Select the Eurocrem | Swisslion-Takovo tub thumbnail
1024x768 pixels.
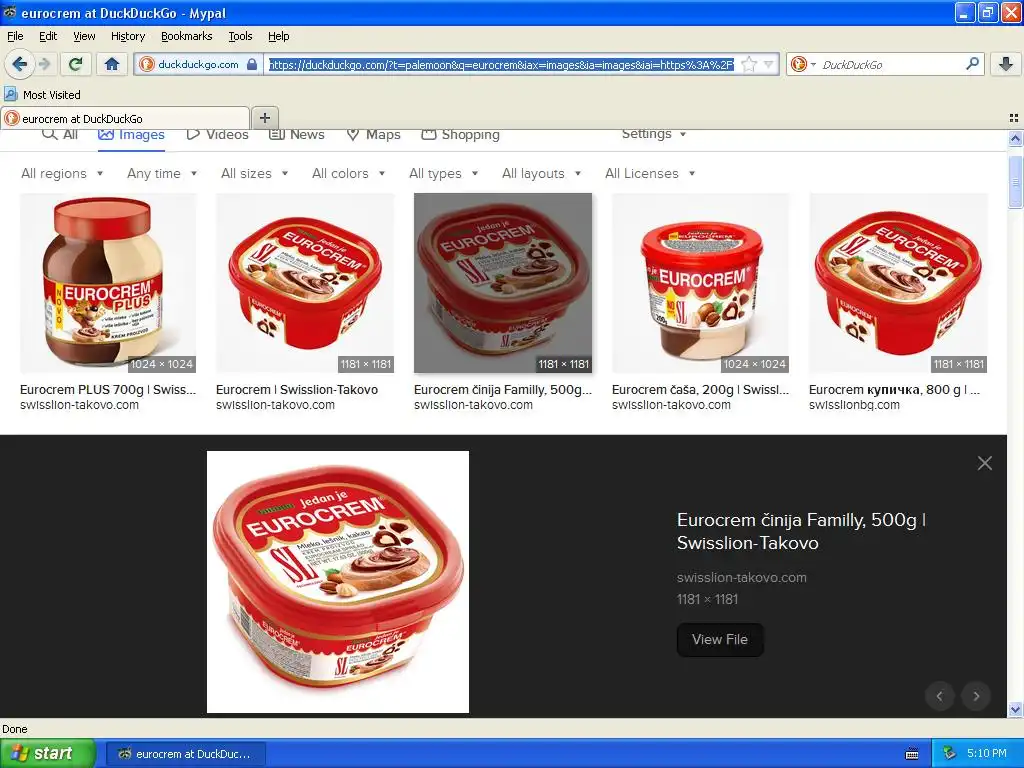click(x=305, y=283)
